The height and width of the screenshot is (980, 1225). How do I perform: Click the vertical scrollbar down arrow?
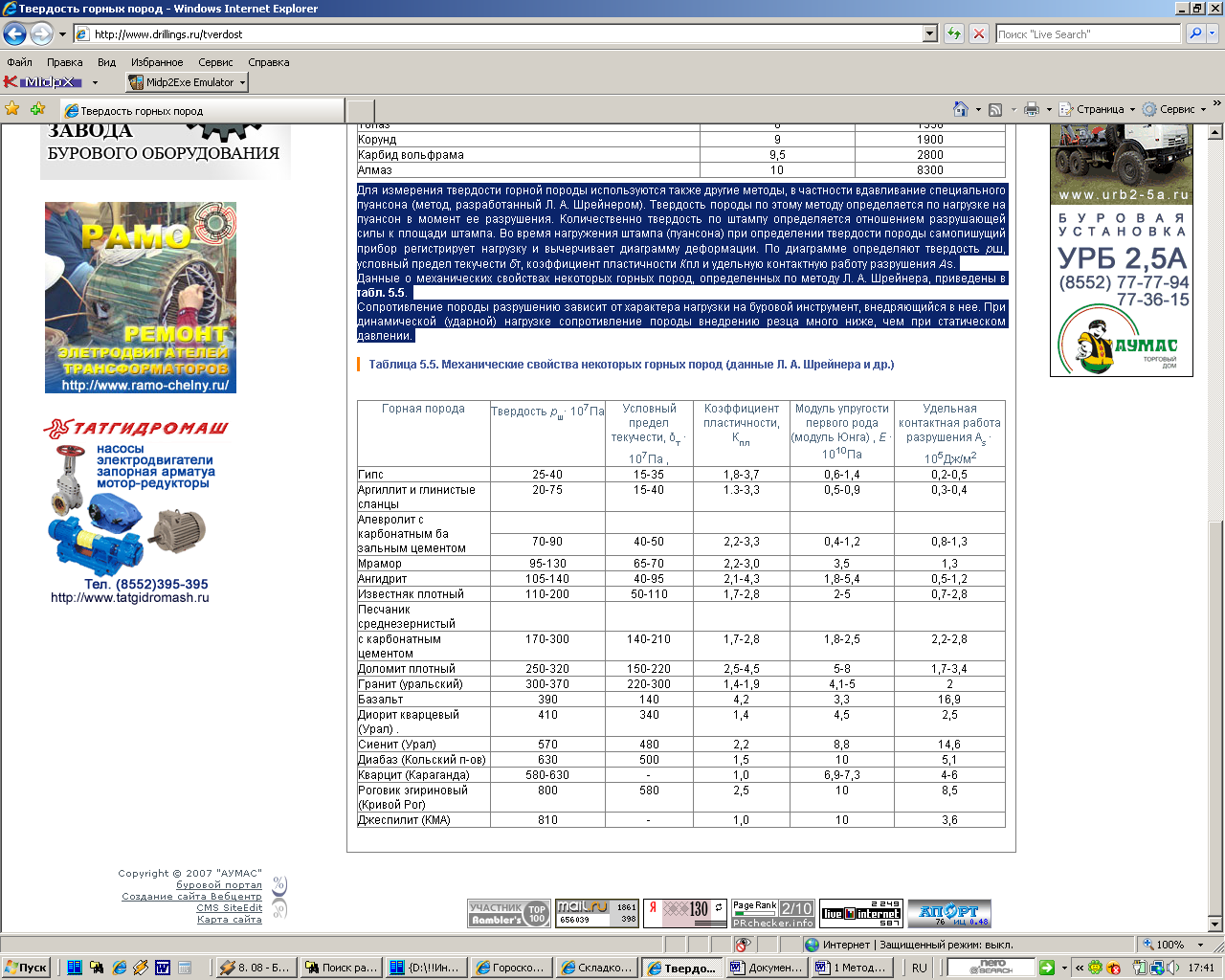pyautogui.click(x=1215, y=925)
